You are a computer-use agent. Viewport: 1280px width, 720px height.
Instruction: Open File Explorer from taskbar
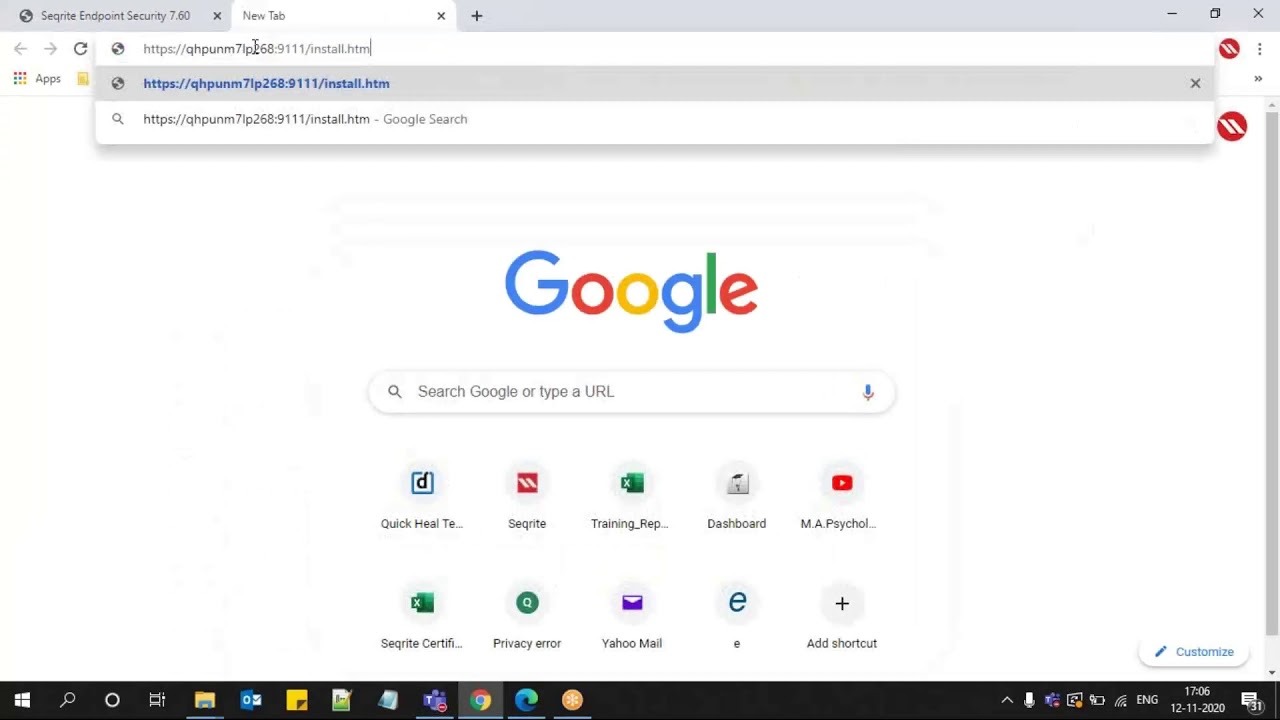tap(204, 700)
